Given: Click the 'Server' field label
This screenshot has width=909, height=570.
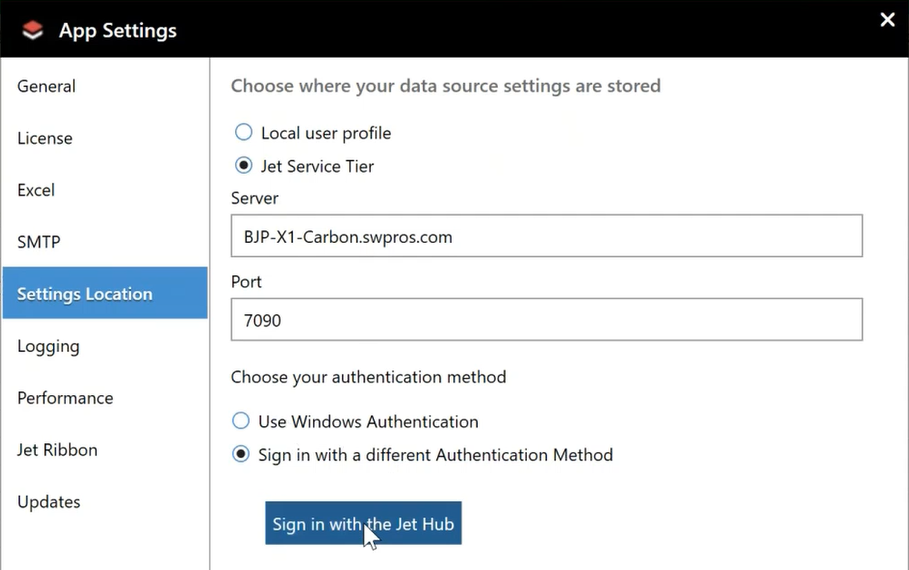Looking at the screenshot, I should [x=254, y=198].
